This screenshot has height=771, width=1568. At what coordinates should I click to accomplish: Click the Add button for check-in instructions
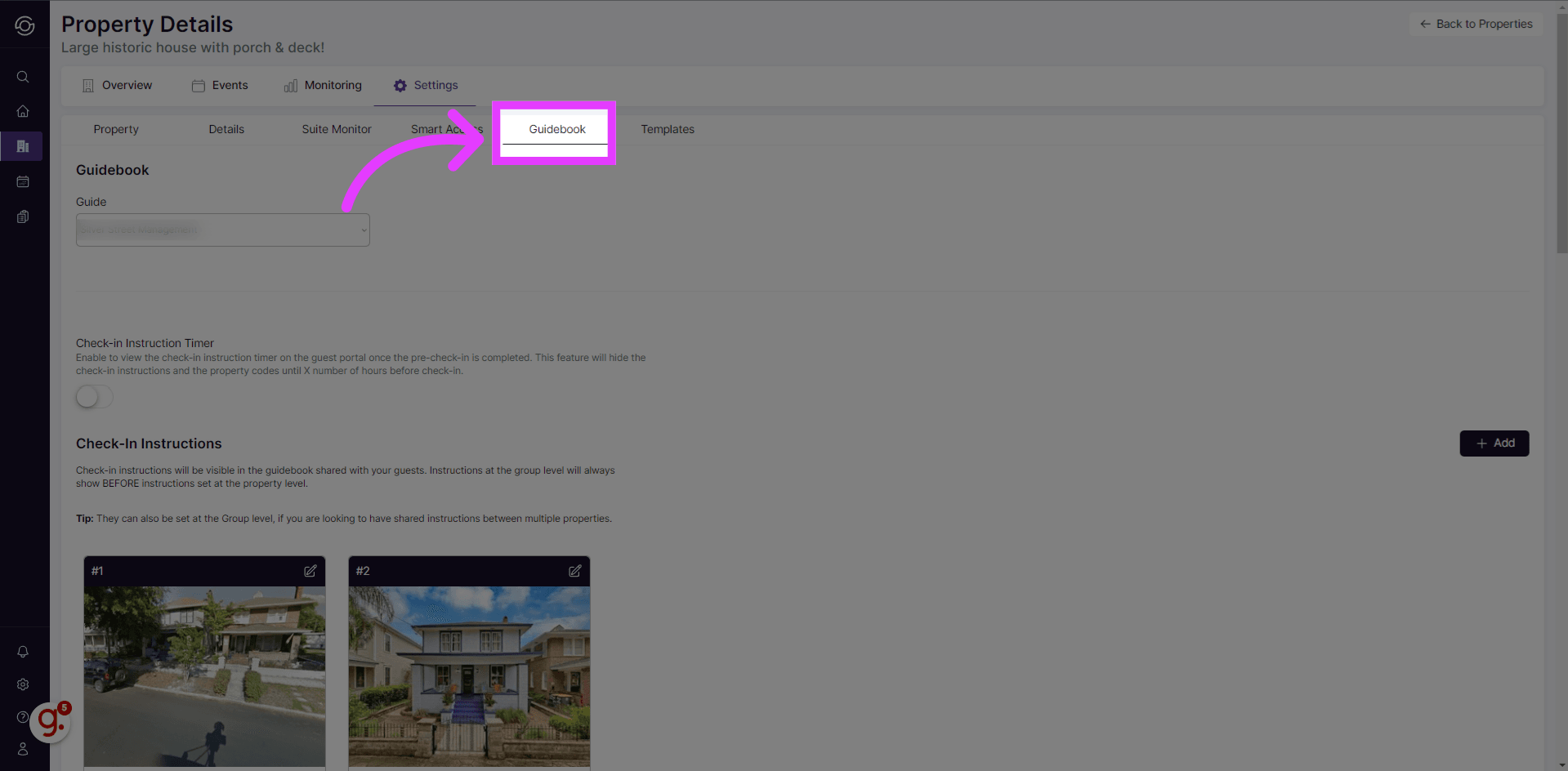pos(1494,443)
